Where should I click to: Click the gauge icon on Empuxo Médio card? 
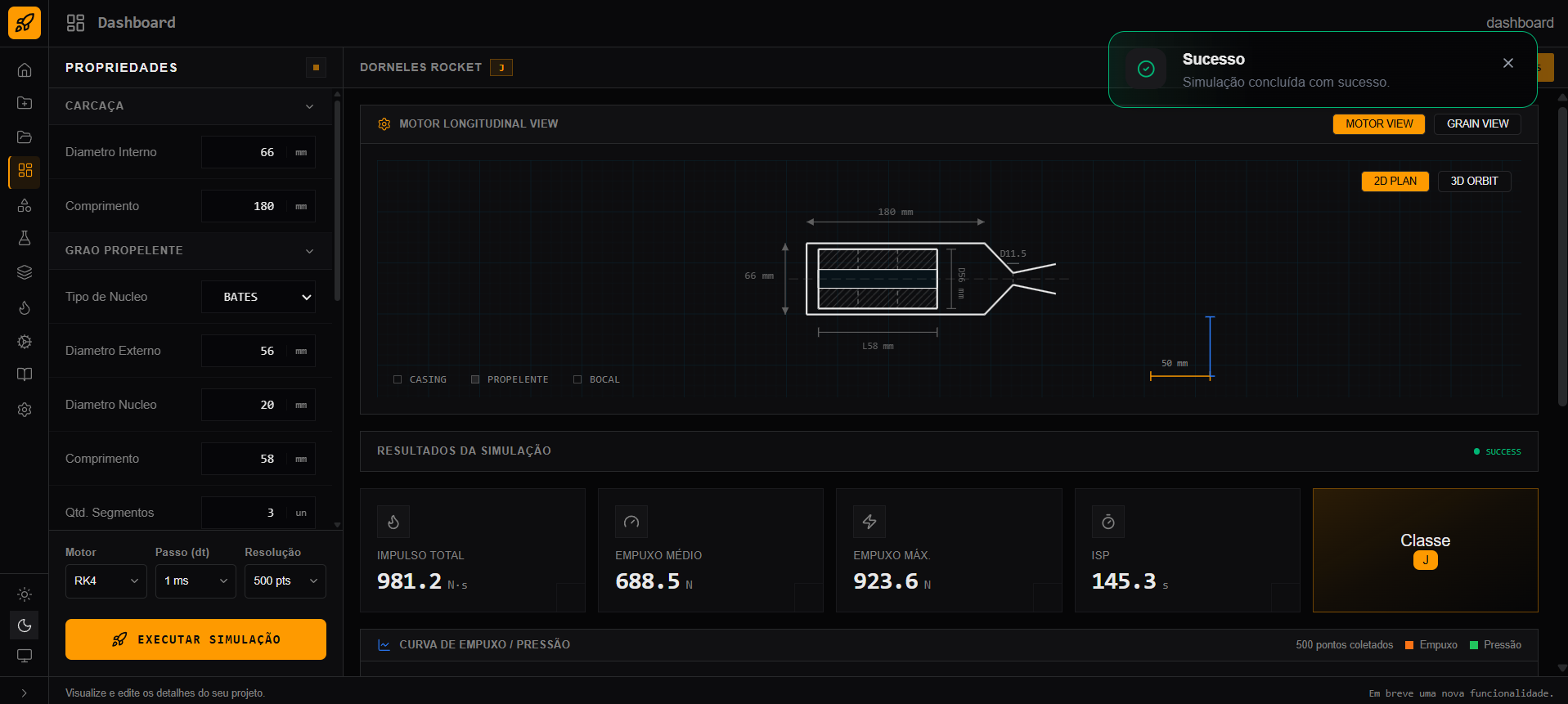click(631, 522)
